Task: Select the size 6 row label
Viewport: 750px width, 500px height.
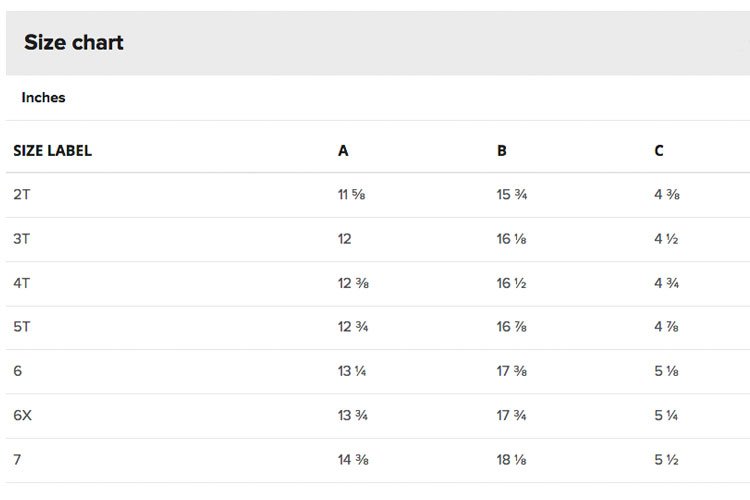Action: click(18, 371)
